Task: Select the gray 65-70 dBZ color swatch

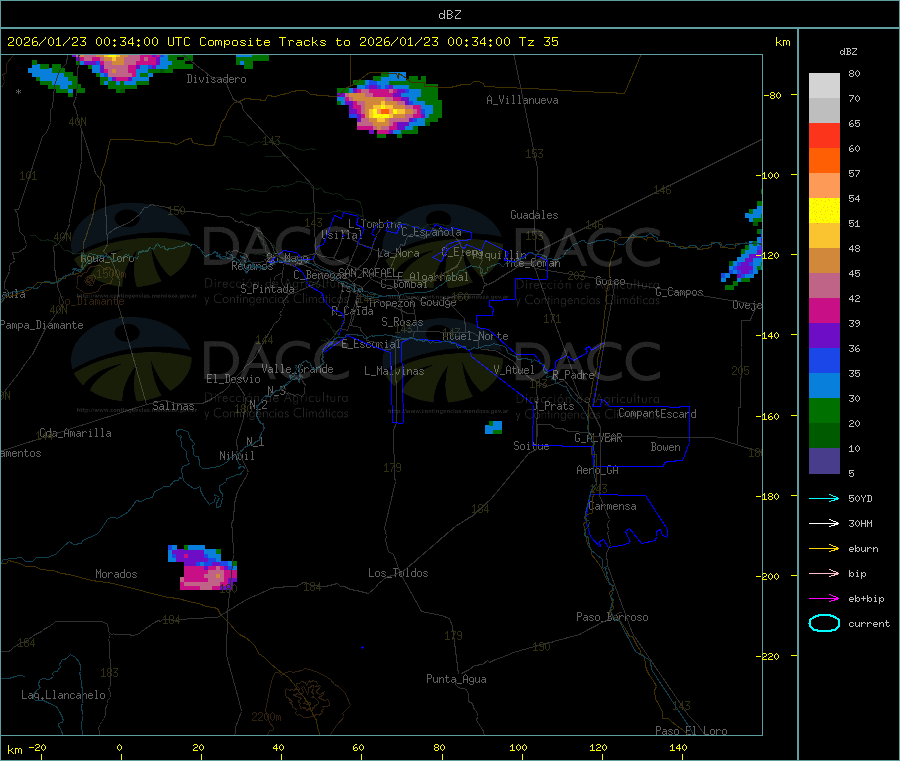Action: [824, 111]
